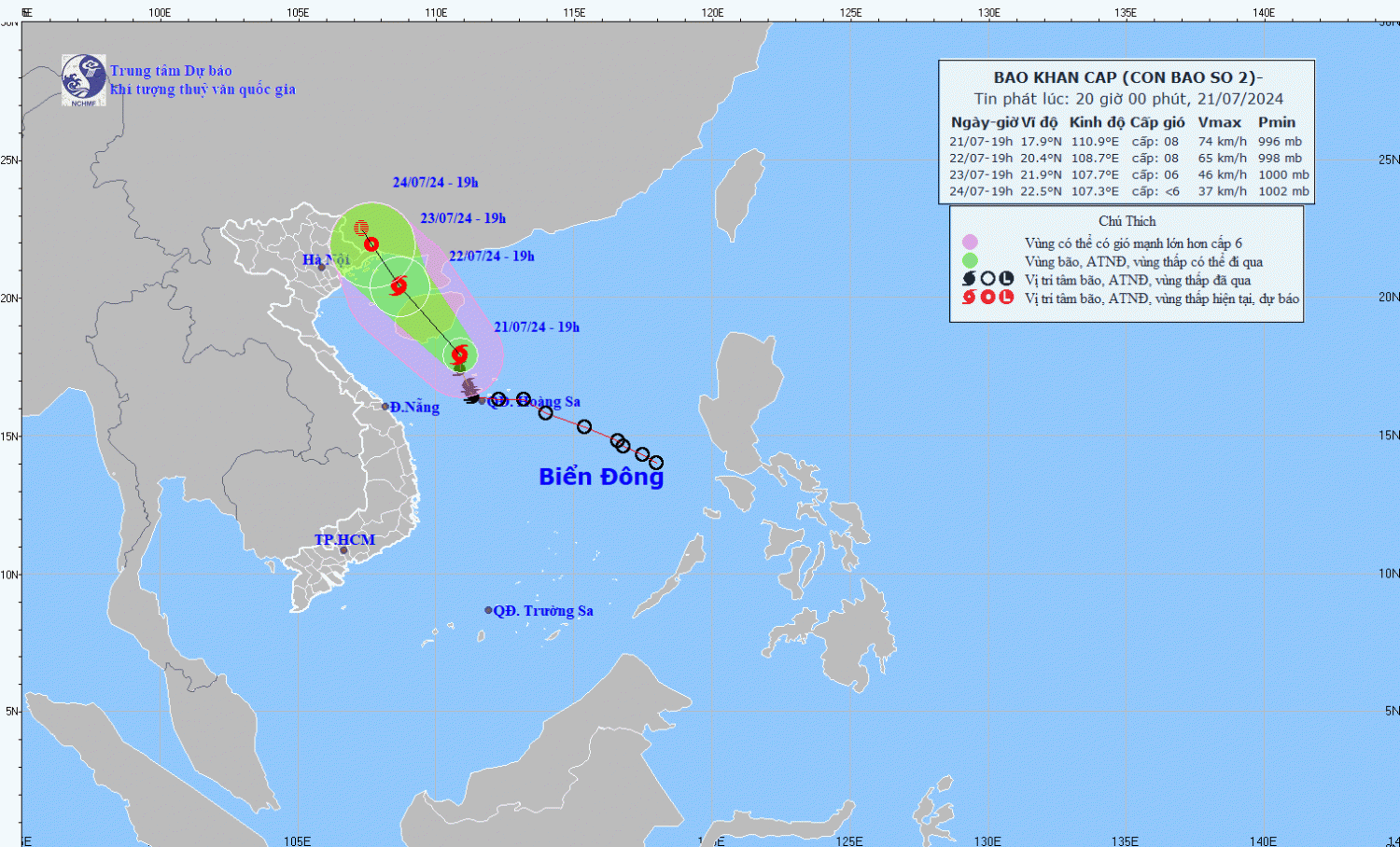Select the 22/07-19h row in forecast table
Screen dimensions: 1400x847
tap(1127, 159)
